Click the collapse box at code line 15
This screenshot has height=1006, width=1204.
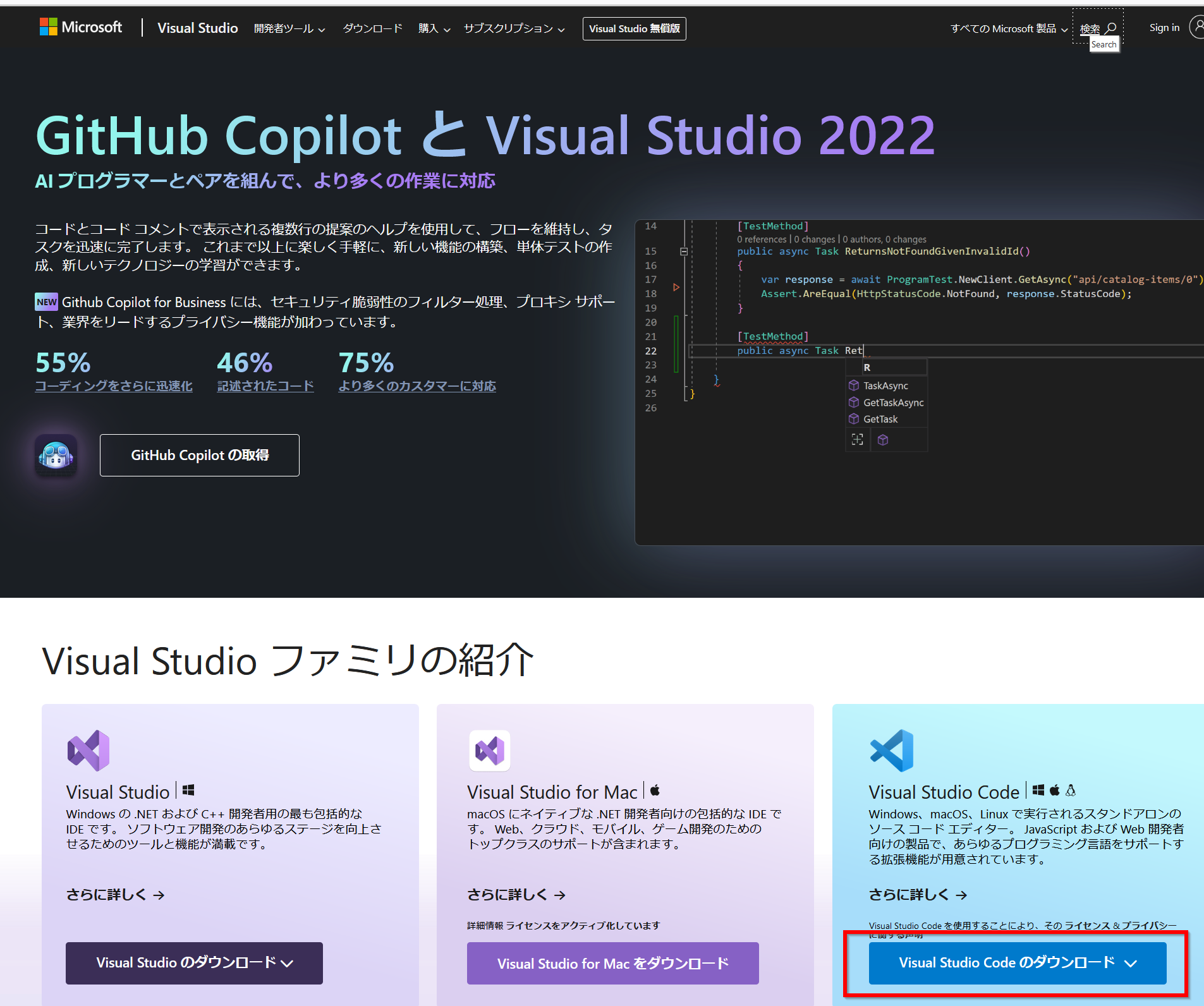(684, 251)
